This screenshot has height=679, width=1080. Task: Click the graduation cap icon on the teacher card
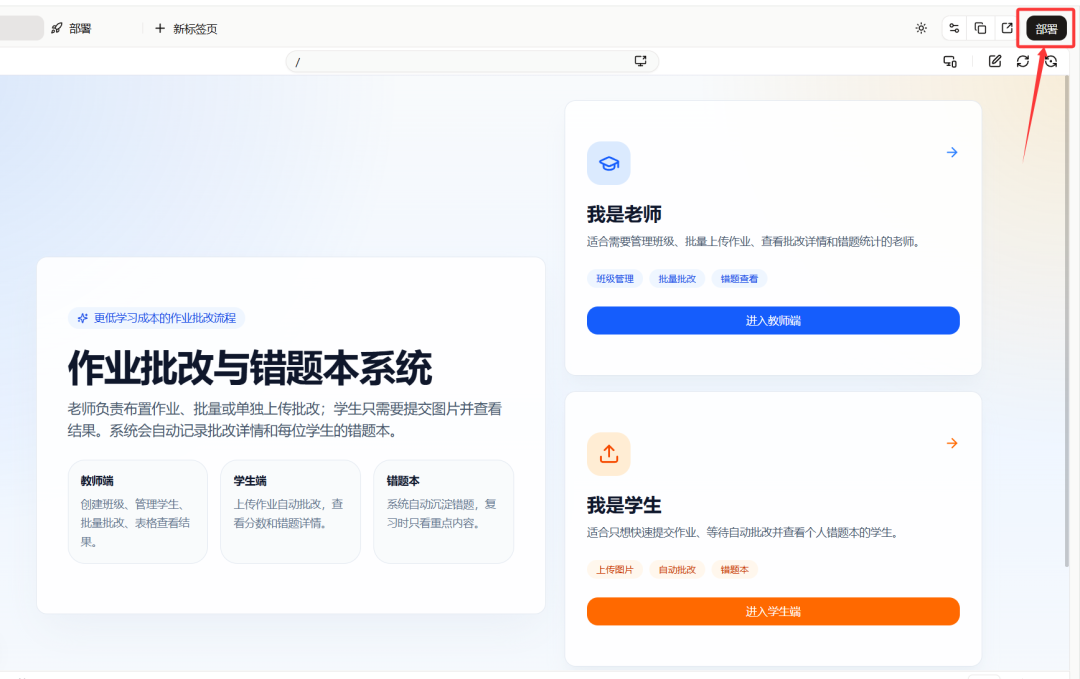point(609,163)
